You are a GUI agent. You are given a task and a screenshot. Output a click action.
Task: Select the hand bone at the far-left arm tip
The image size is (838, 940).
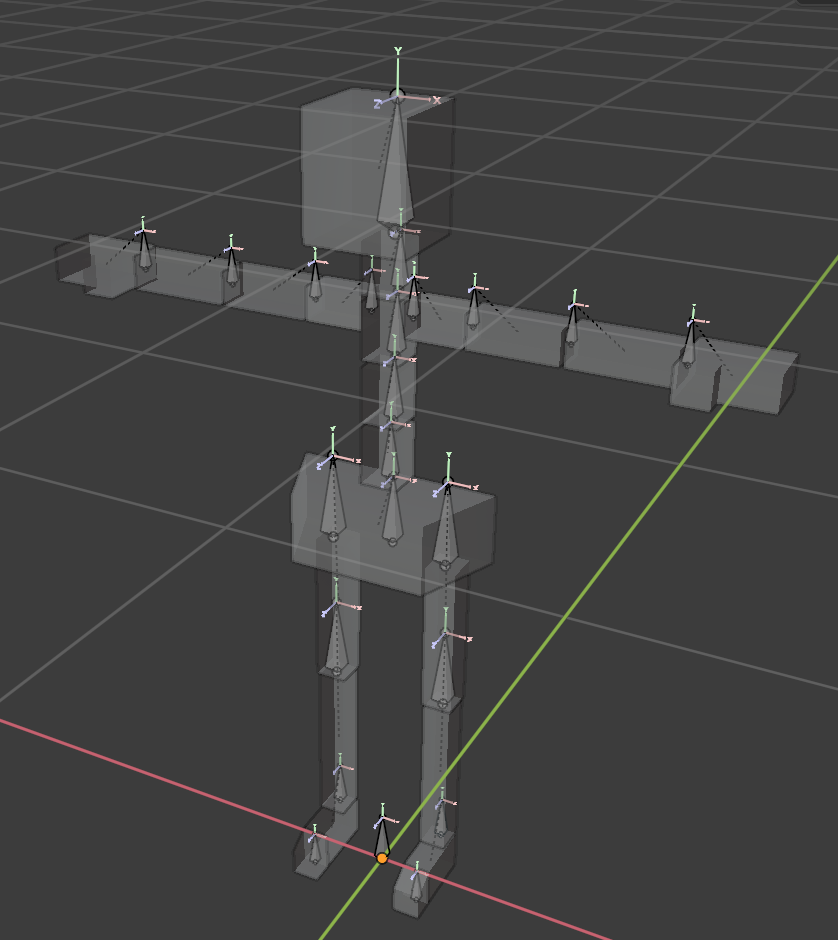pos(145,252)
